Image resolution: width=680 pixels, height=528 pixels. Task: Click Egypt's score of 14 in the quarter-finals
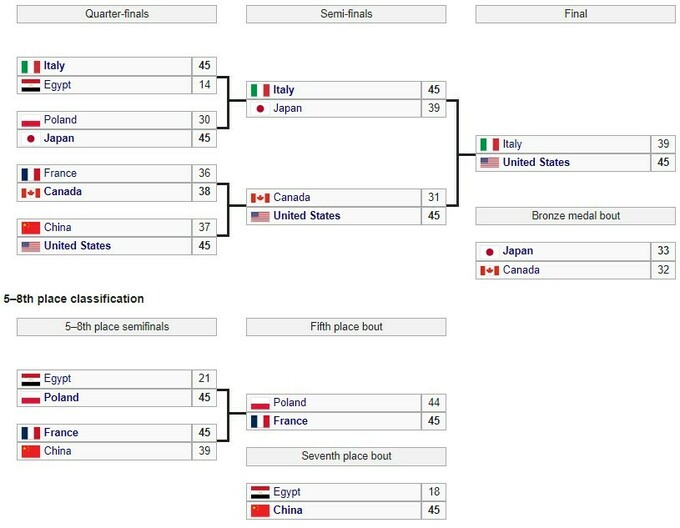tap(204, 85)
